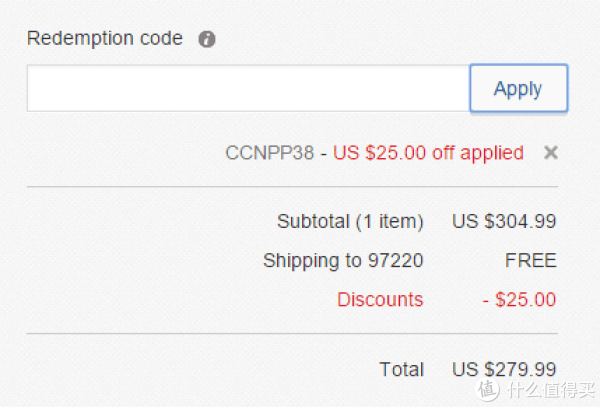
Task: Click Shipping to 97220 text
Action: pos(343,261)
